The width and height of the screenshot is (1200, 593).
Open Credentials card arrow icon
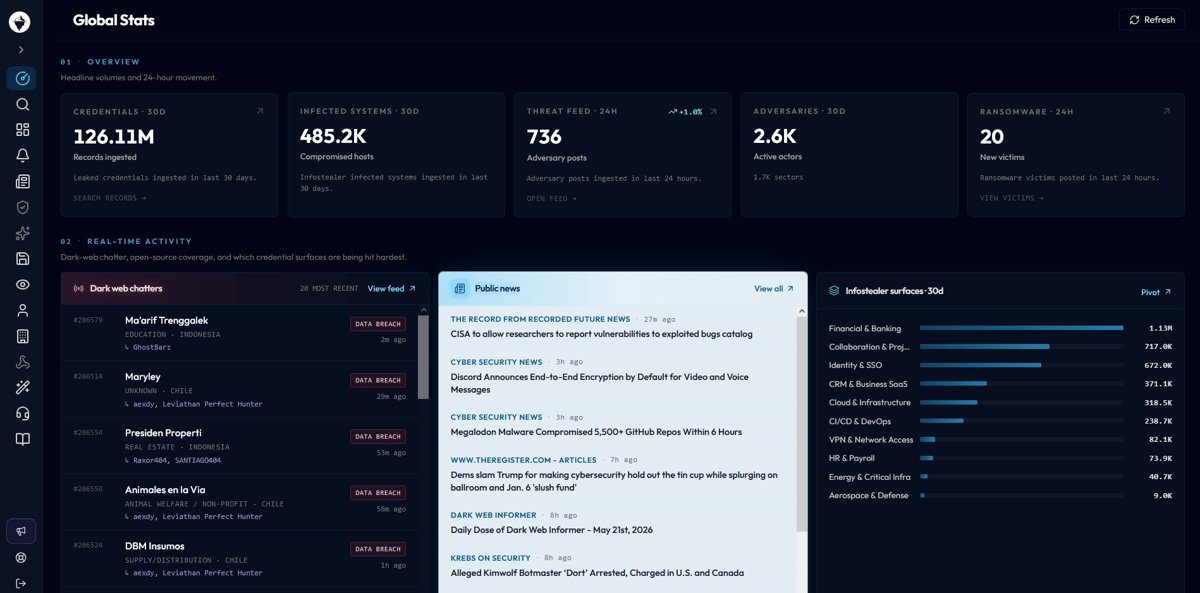260,111
